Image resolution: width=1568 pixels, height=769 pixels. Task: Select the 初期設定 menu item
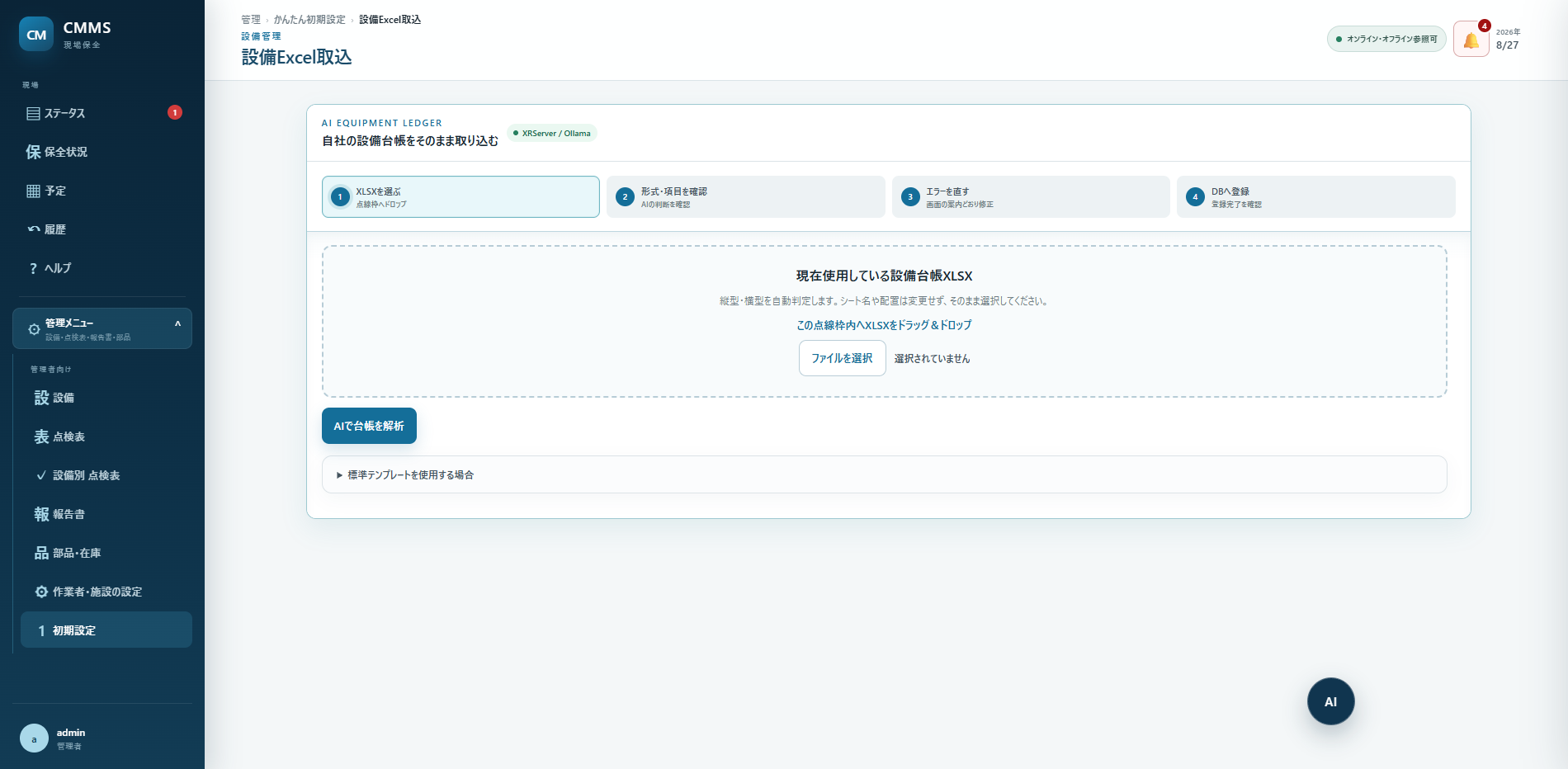106,630
